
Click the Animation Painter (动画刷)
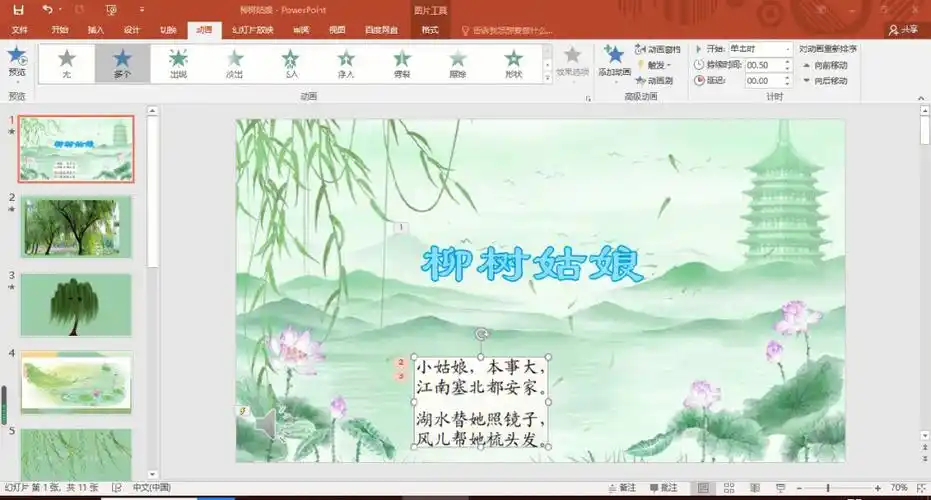point(654,80)
